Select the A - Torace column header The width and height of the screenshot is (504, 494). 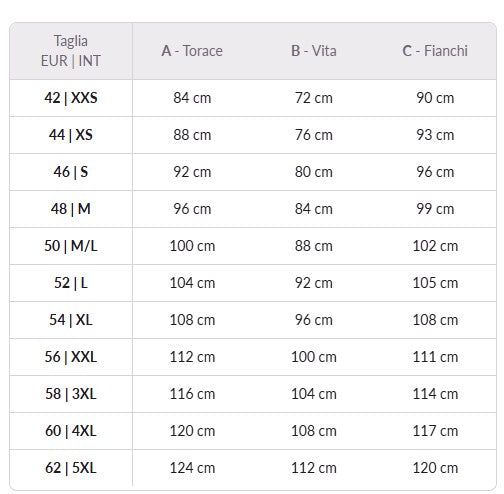tap(192, 51)
